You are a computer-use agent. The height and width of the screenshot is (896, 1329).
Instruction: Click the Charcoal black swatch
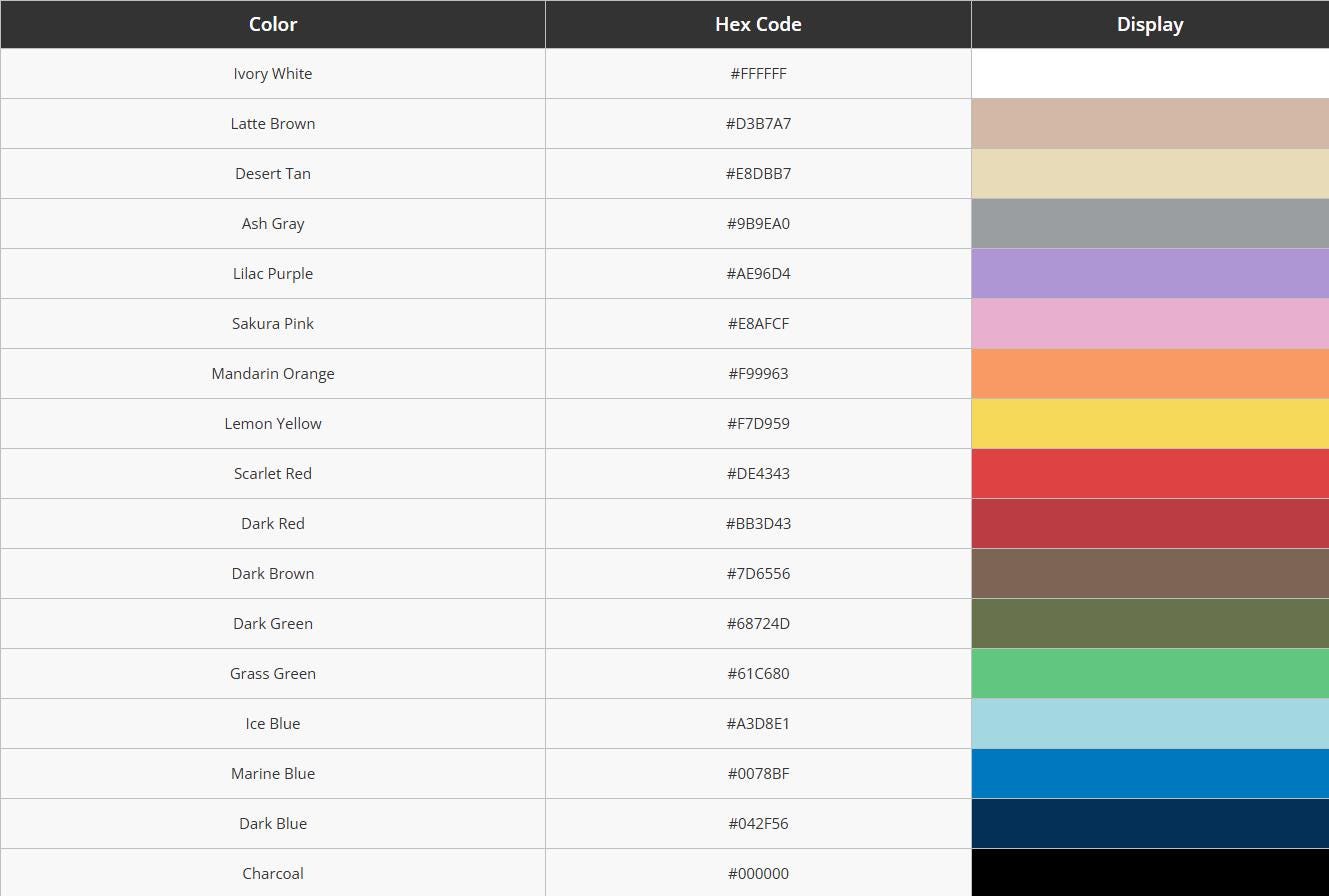point(1149,873)
